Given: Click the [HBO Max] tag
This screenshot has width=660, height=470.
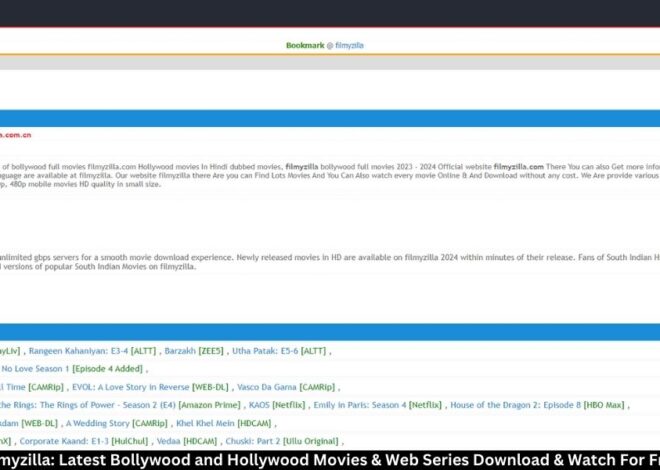Looking at the screenshot, I should [x=604, y=405].
